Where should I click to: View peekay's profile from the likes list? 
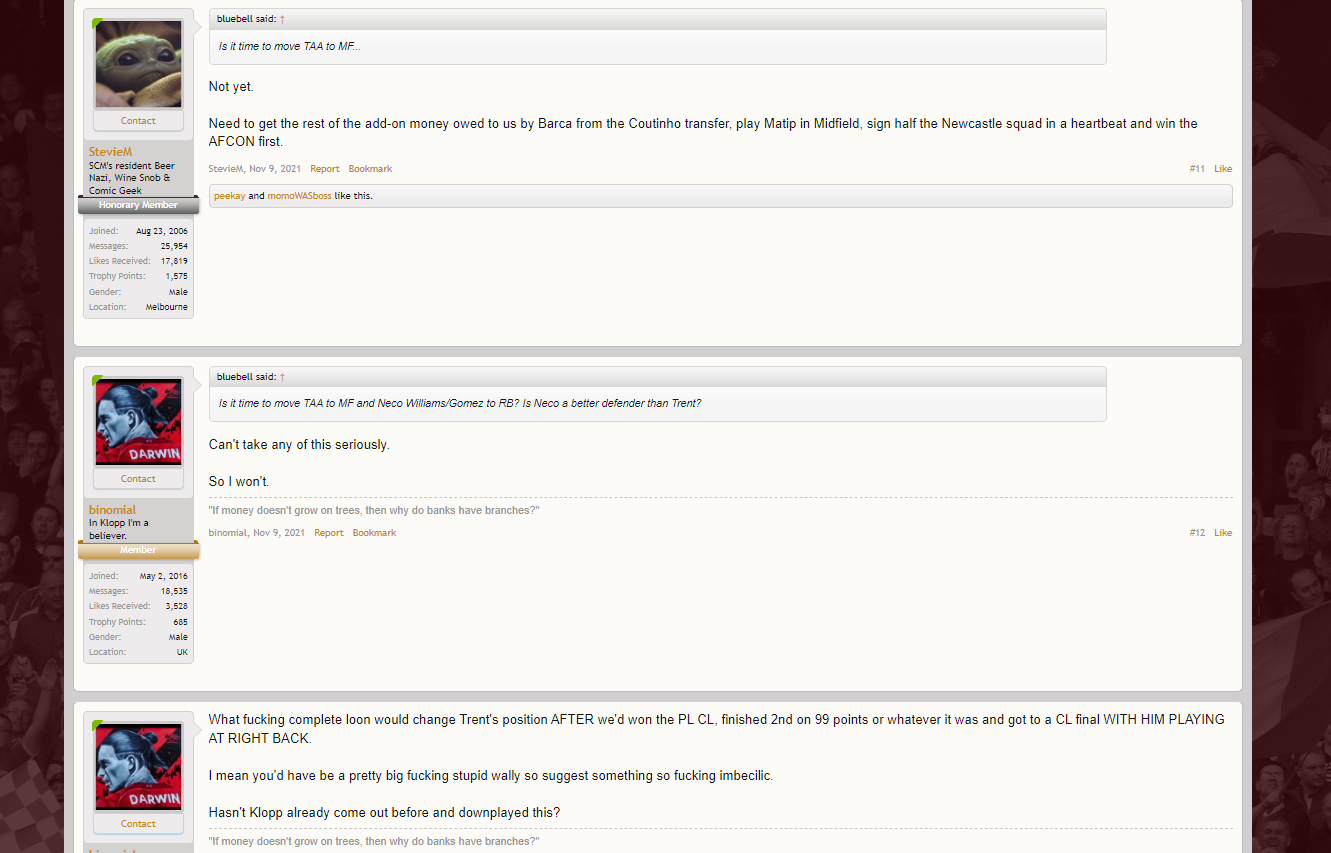point(229,196)
